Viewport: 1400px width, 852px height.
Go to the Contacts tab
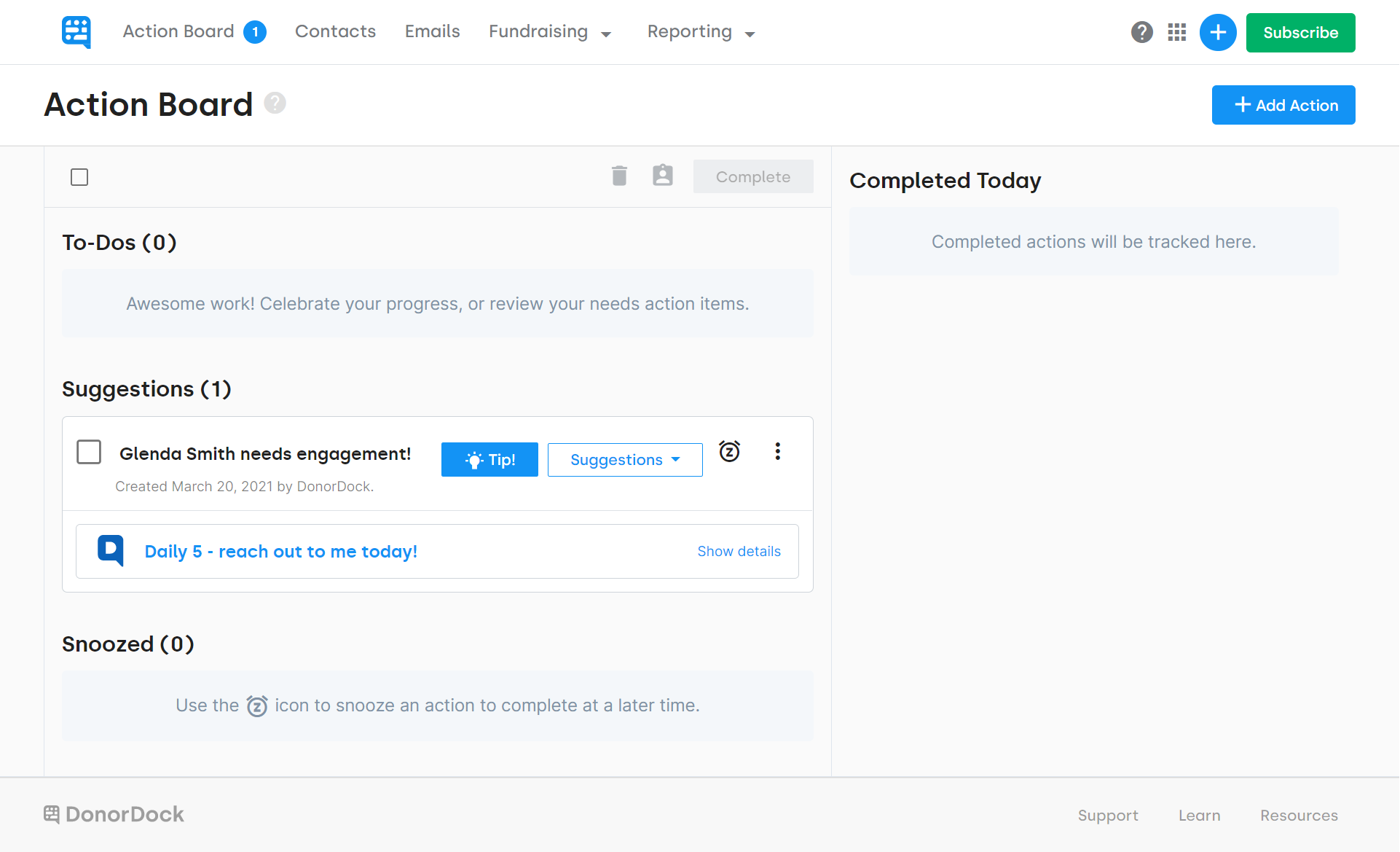[335, 32]
